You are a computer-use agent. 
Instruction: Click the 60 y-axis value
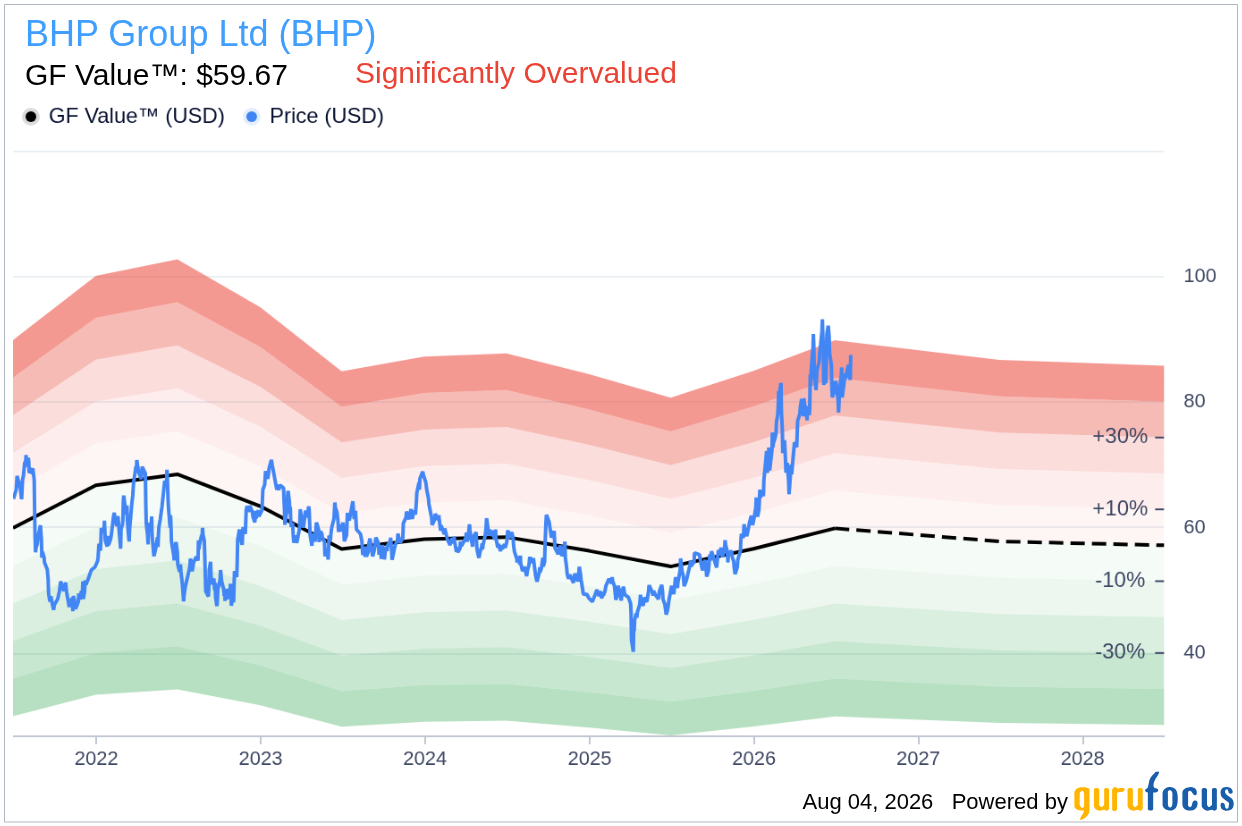1194,527
